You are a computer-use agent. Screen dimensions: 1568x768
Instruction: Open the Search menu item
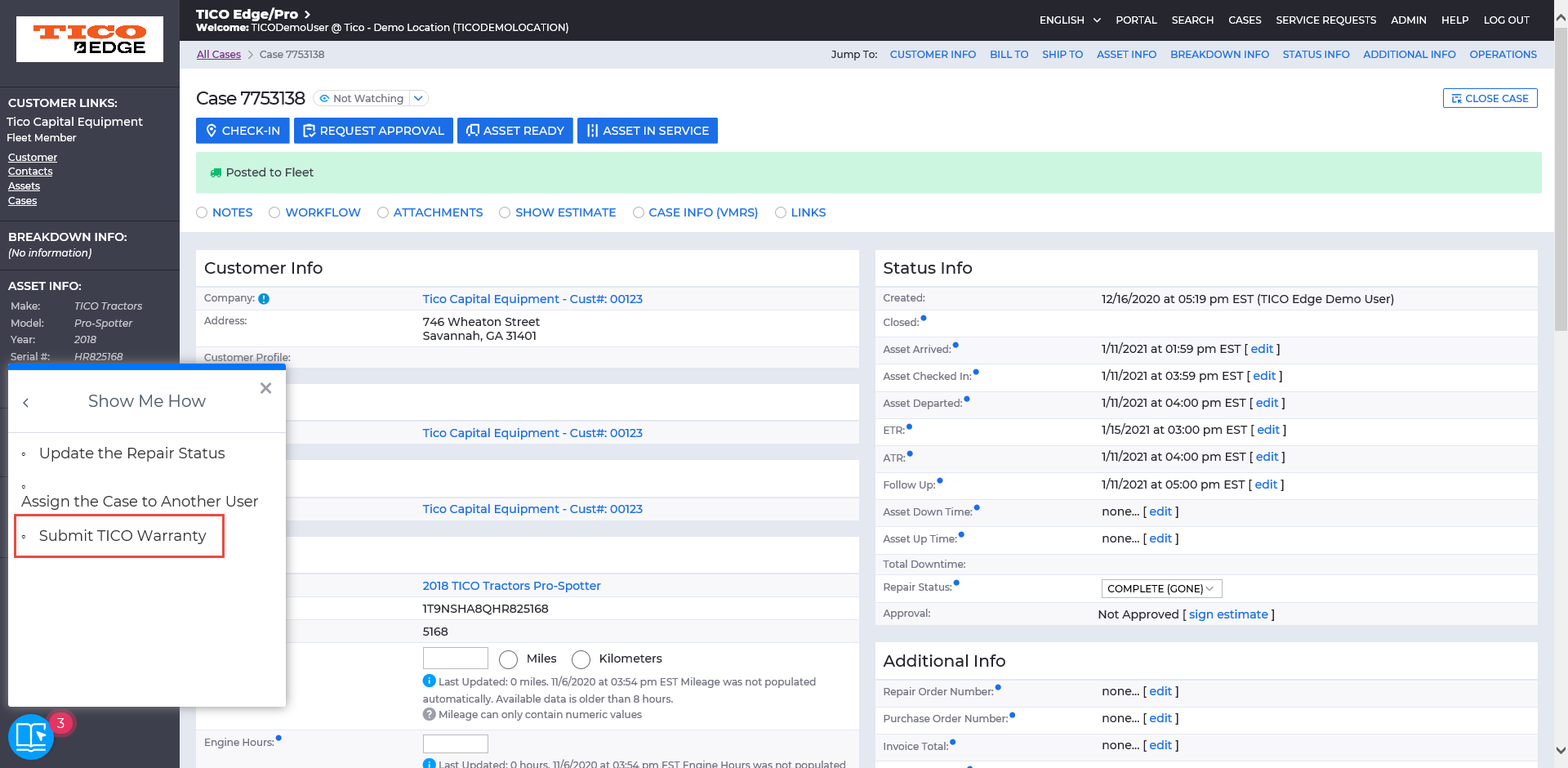tap(1192, 20)
